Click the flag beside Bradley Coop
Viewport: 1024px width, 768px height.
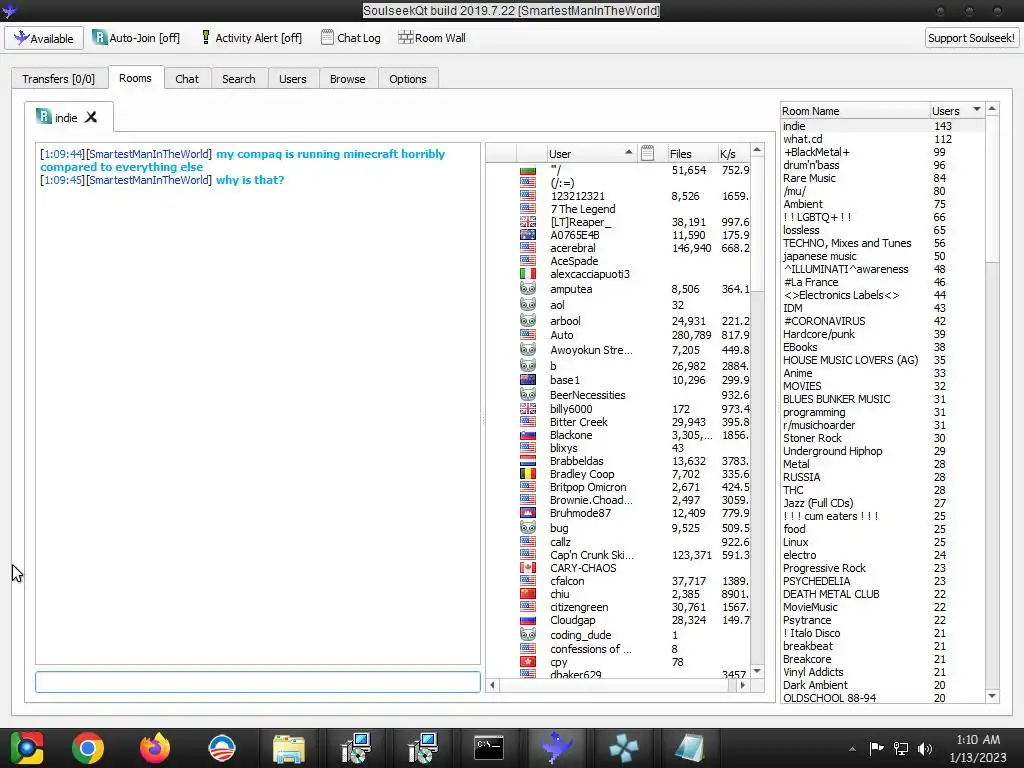tap(528, 474)
